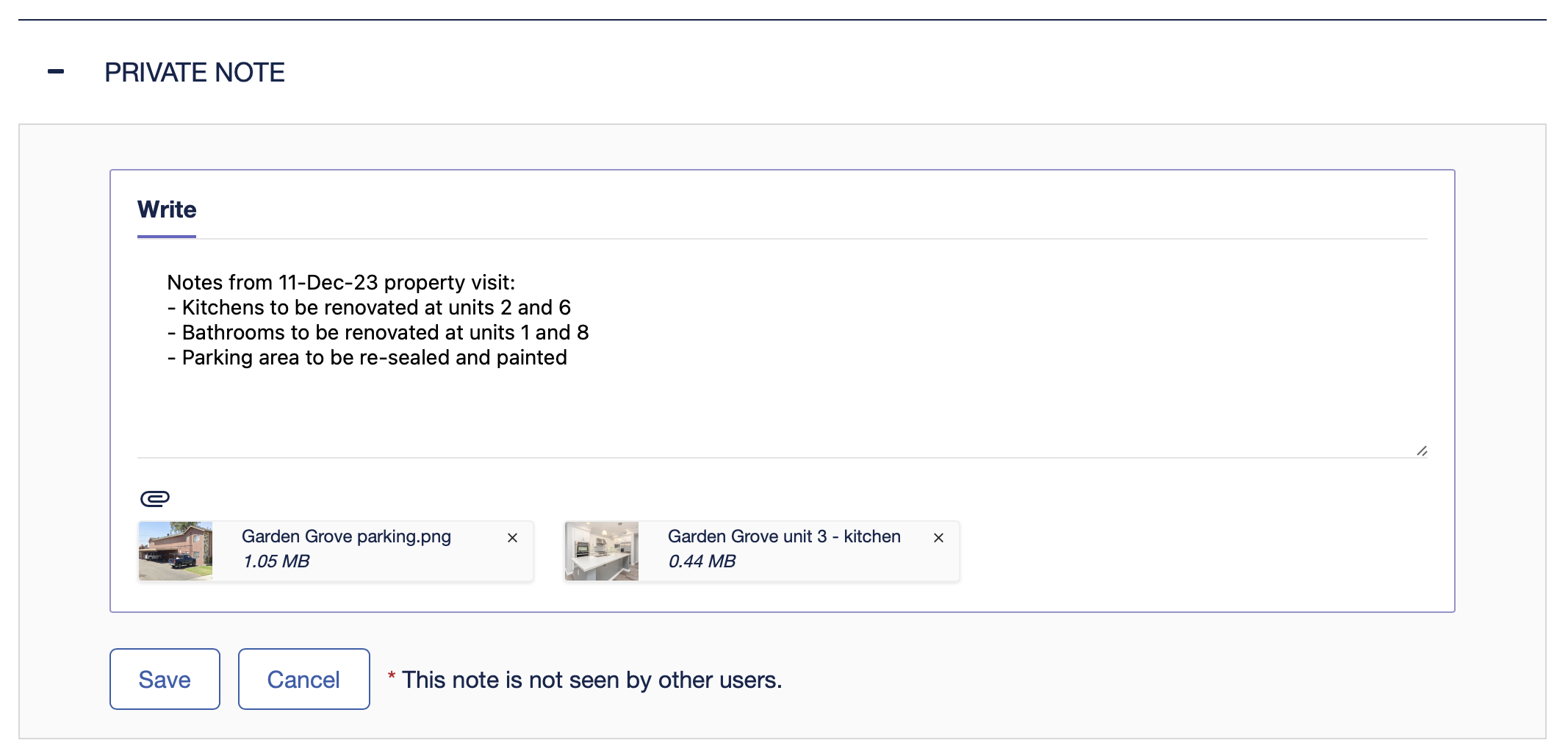Open the parking lot photo thumbnail
The height and width of the screenshot is (754, 1568).
pos(176,551)
